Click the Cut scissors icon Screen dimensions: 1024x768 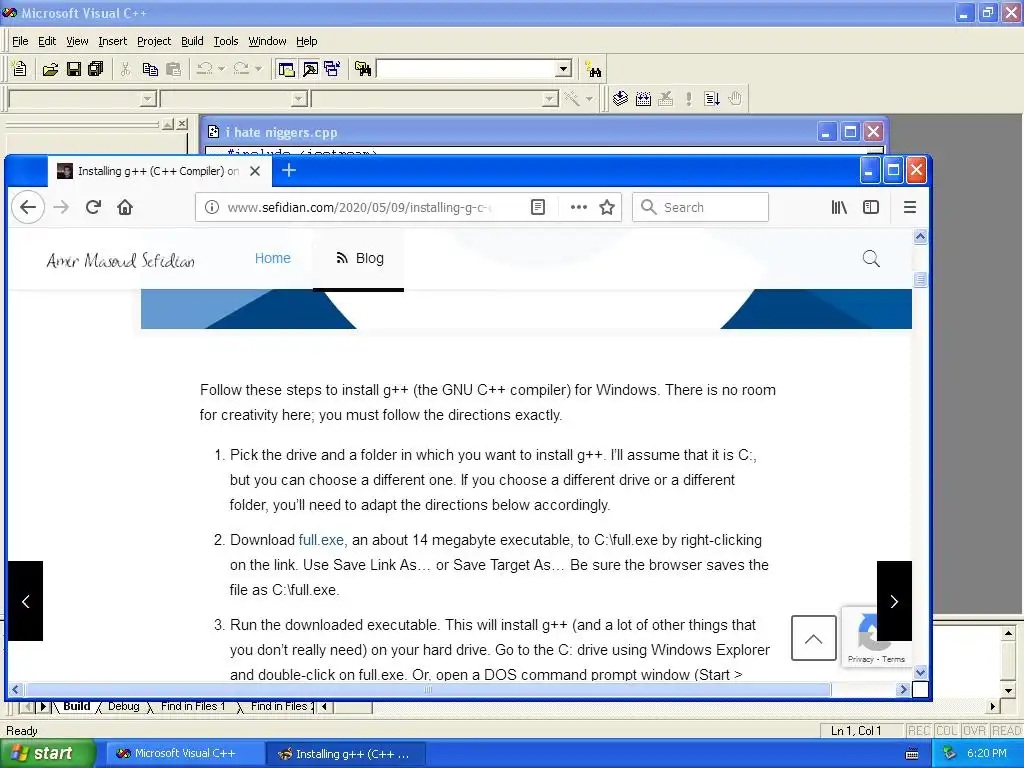[125, 69]
